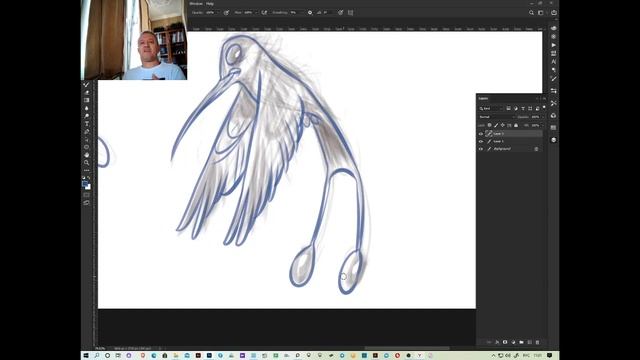Open the Help menu
Screen dimensions: 640x360
tap(210, 3)
